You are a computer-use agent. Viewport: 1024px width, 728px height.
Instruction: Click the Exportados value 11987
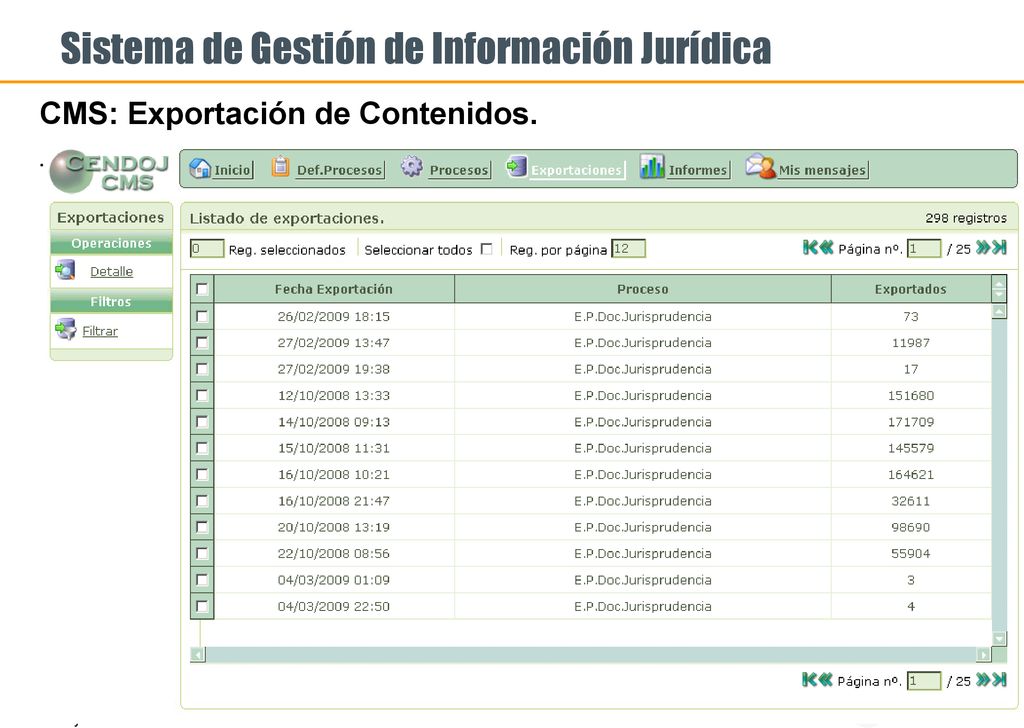pos(910,343)
